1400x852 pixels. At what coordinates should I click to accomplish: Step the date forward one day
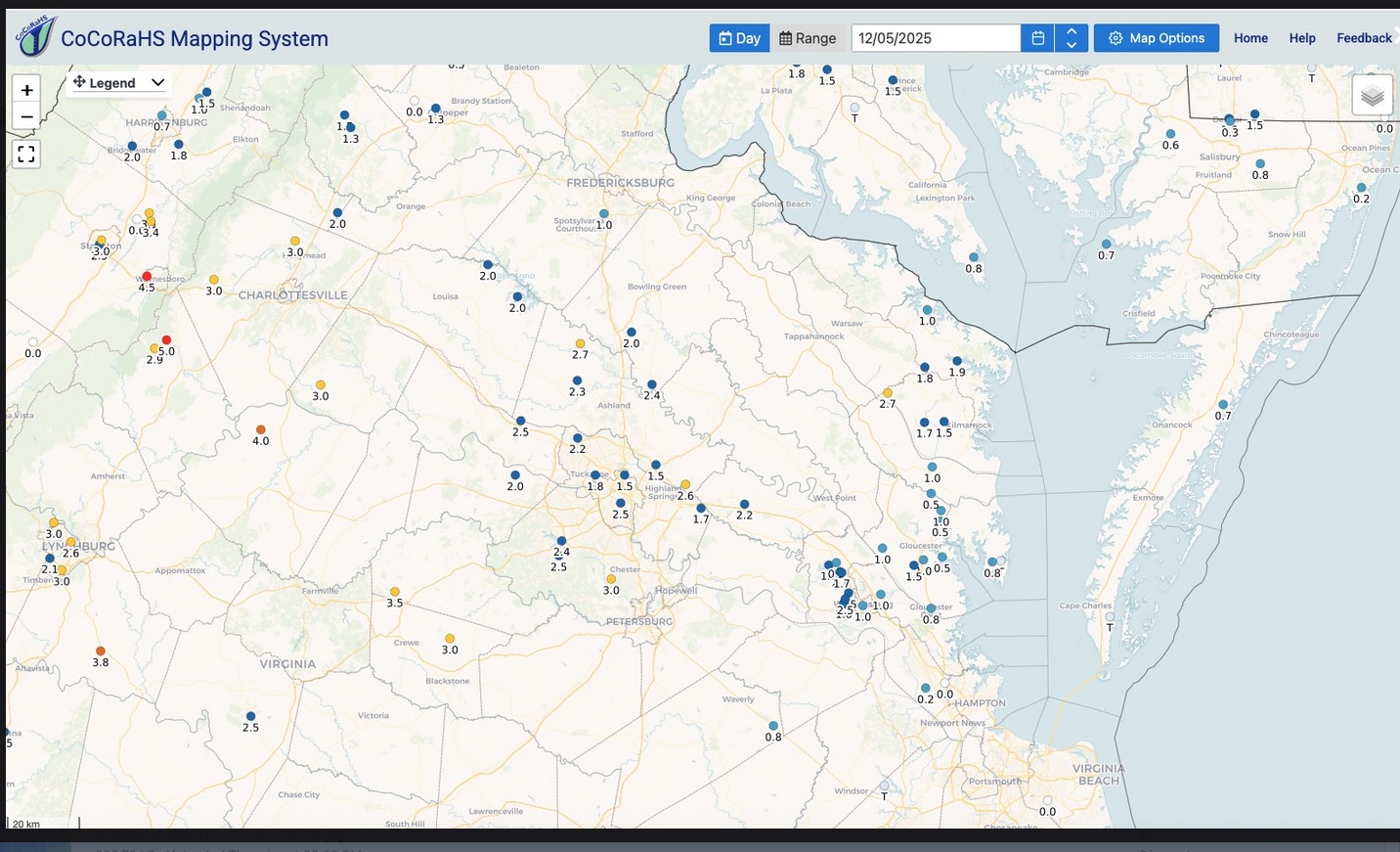1072,31
